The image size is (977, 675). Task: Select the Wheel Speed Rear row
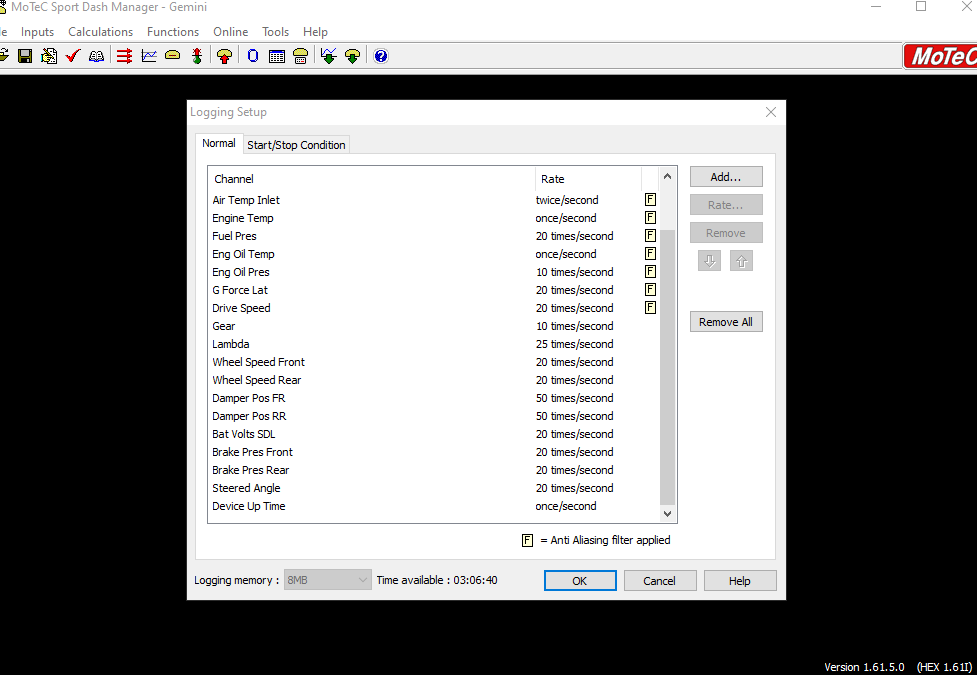pyautogui.click(x=434, y=380)
